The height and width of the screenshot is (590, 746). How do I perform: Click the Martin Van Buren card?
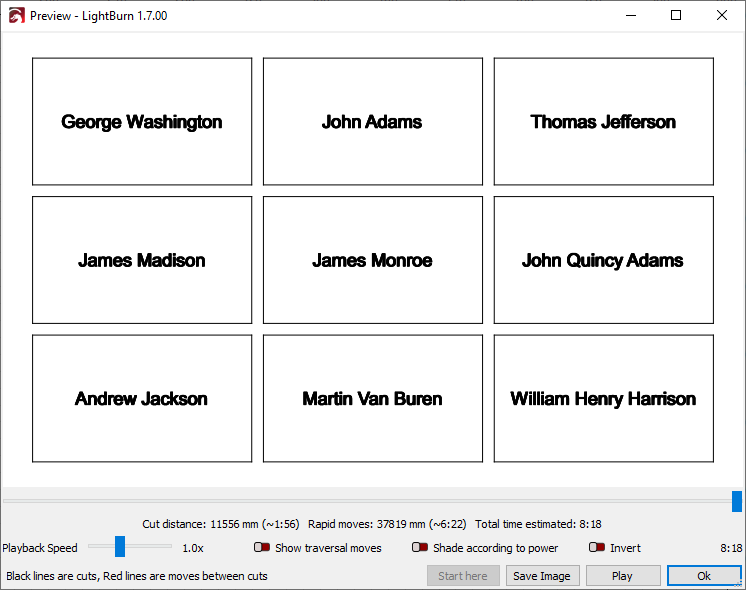click(x=372, y=399)
